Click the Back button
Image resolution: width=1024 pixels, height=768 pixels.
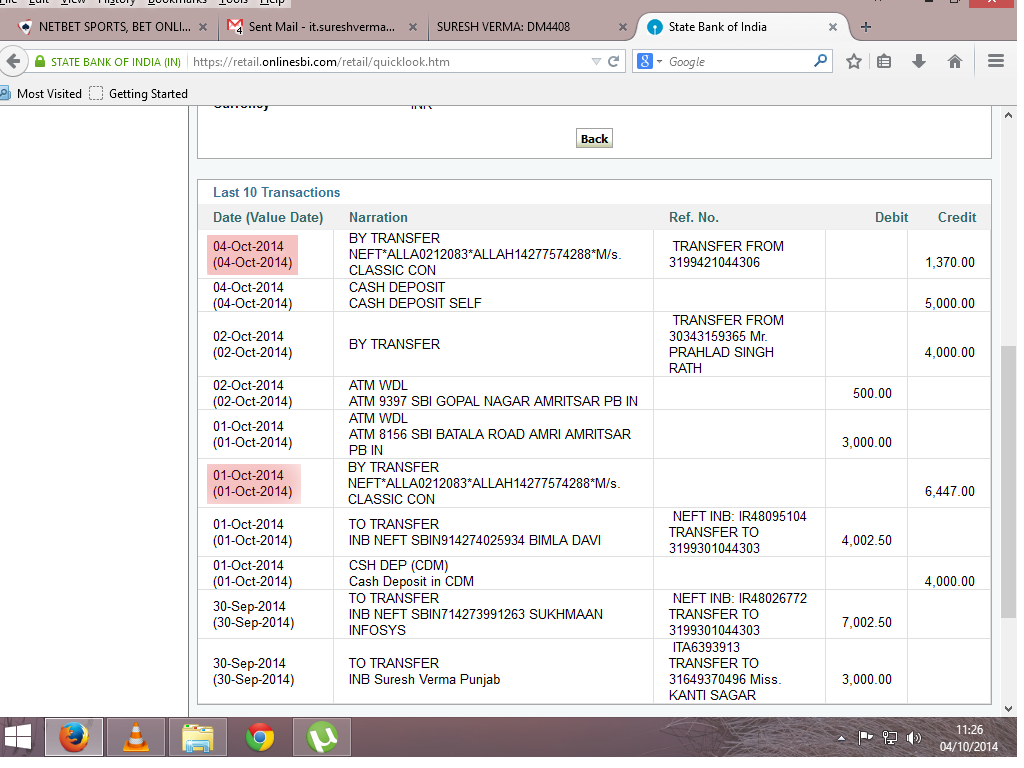click(594, 138)
